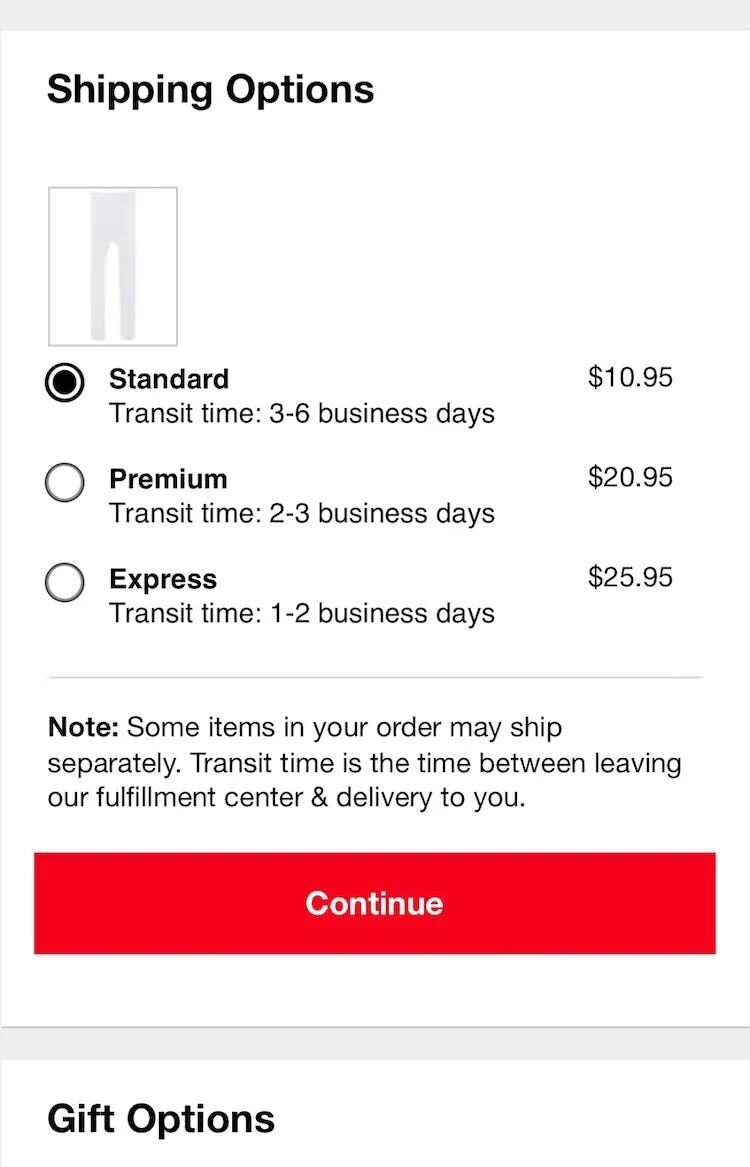The width and height of the screenshot is (750, 1167).
Task: Choose the Premium shipping radio button
Action: 65,482
